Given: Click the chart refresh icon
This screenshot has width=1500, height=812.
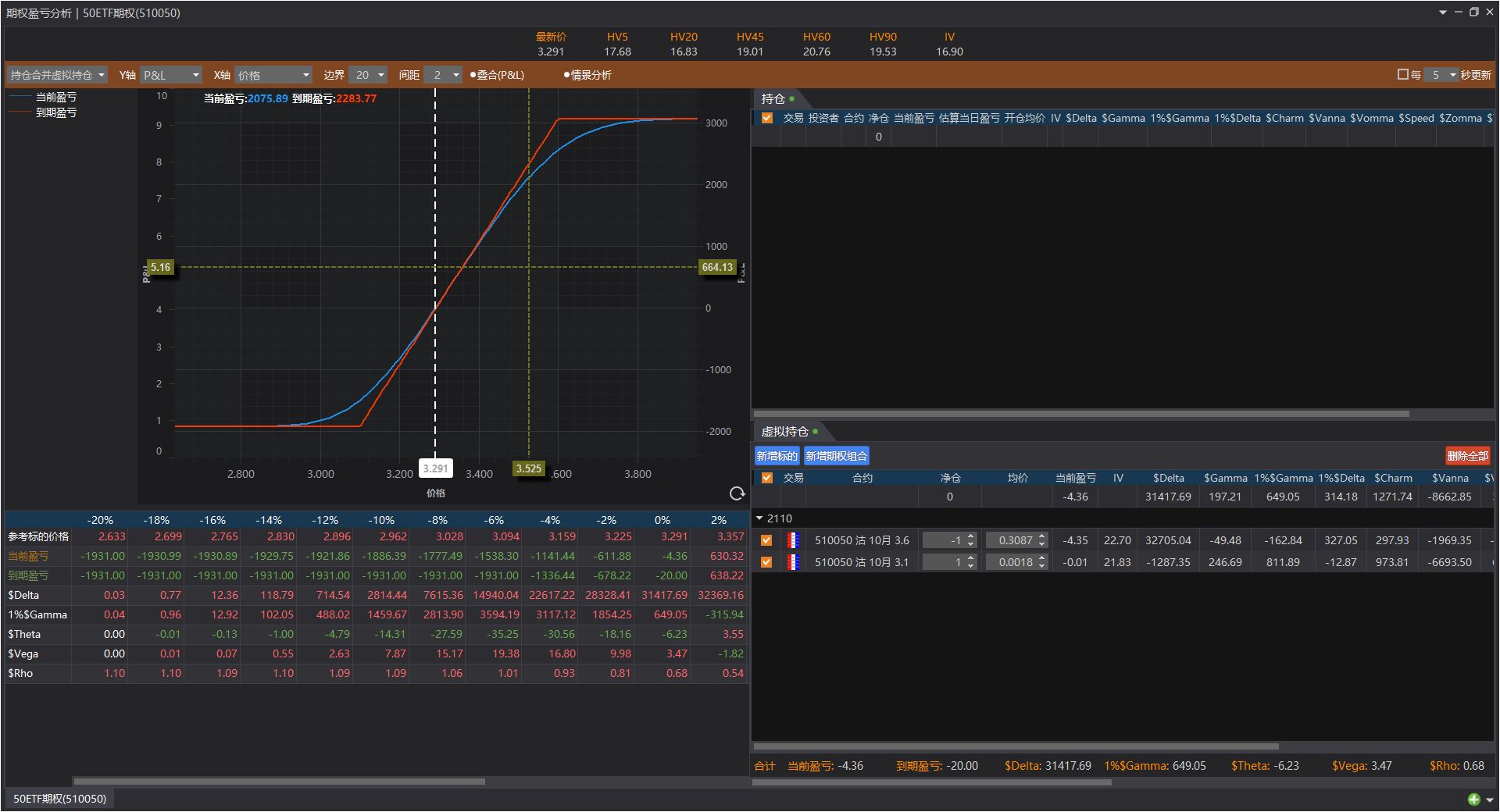Looking at the screenshot, I should (x=736, y=493).
